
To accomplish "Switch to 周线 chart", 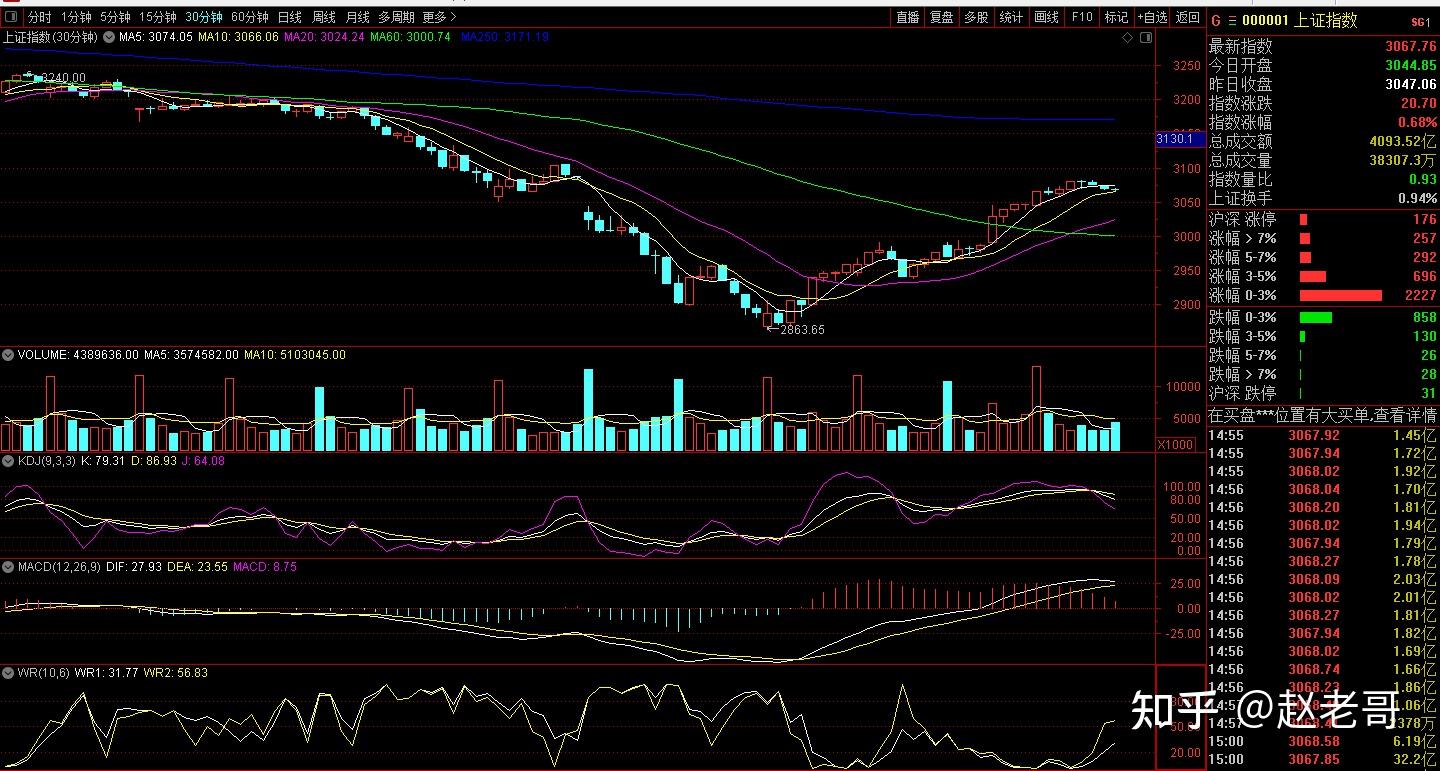I will [x=324, y=17].
